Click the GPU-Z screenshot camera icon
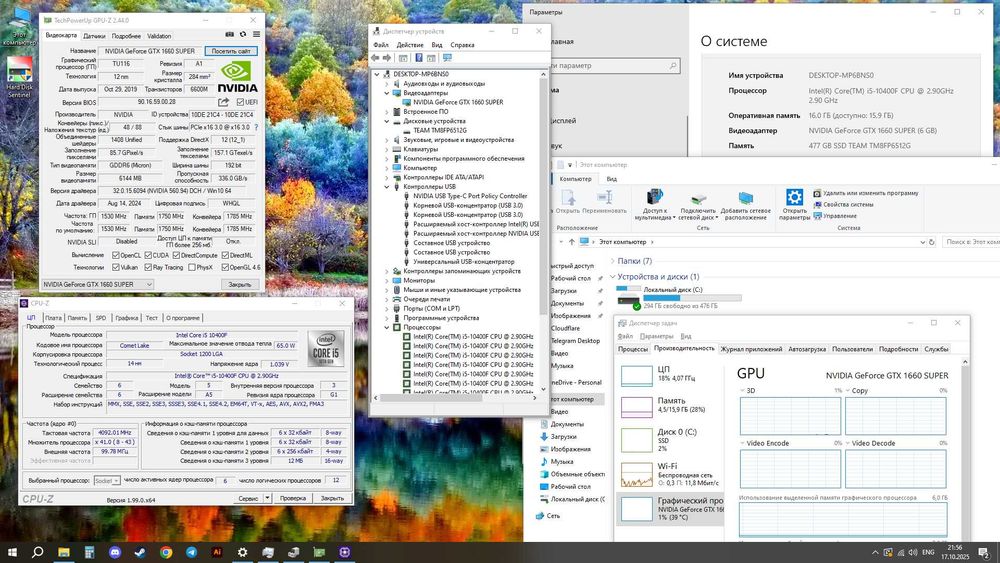Viewport: 1000px width, 563px height. [x=230, y=34]
